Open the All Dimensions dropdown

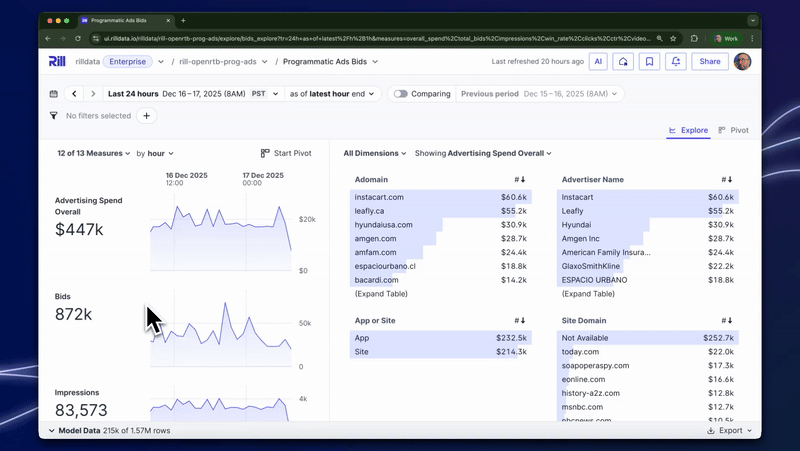click(374, 153)
